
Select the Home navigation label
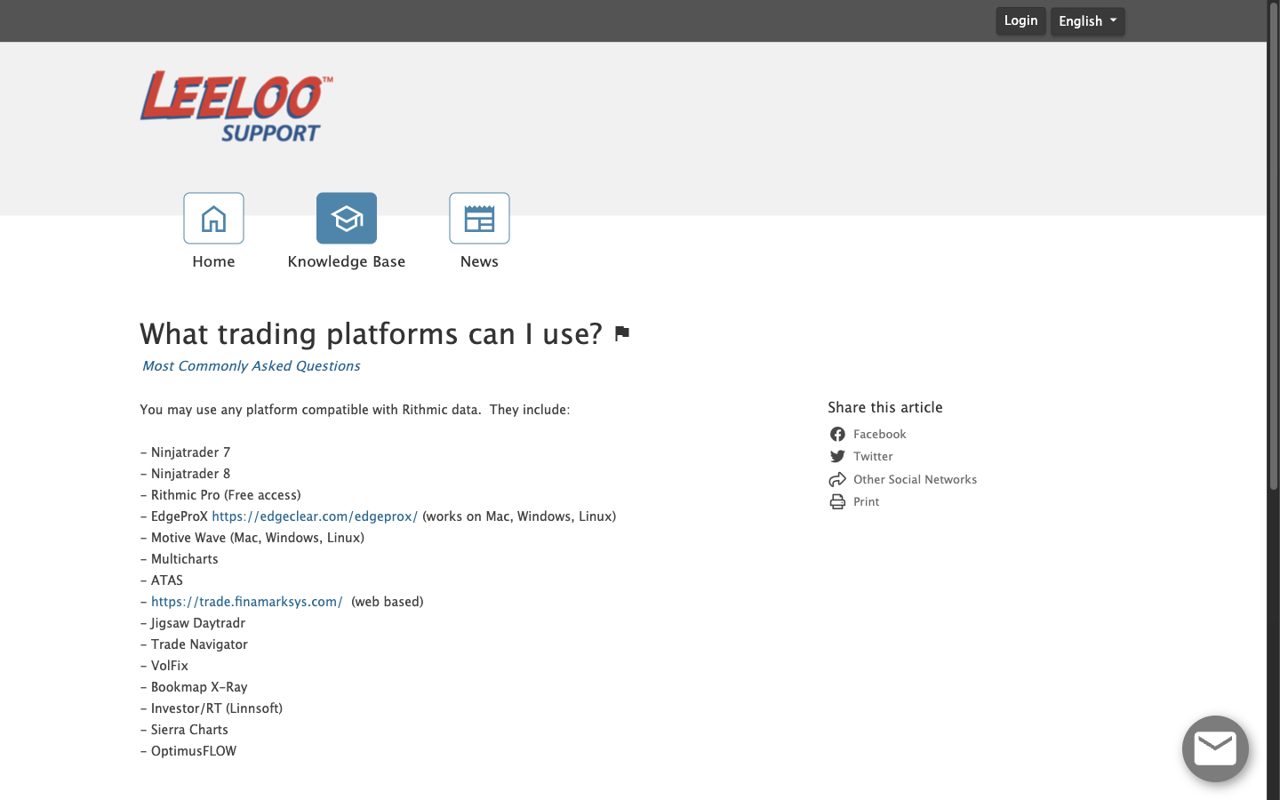[214, 261]
